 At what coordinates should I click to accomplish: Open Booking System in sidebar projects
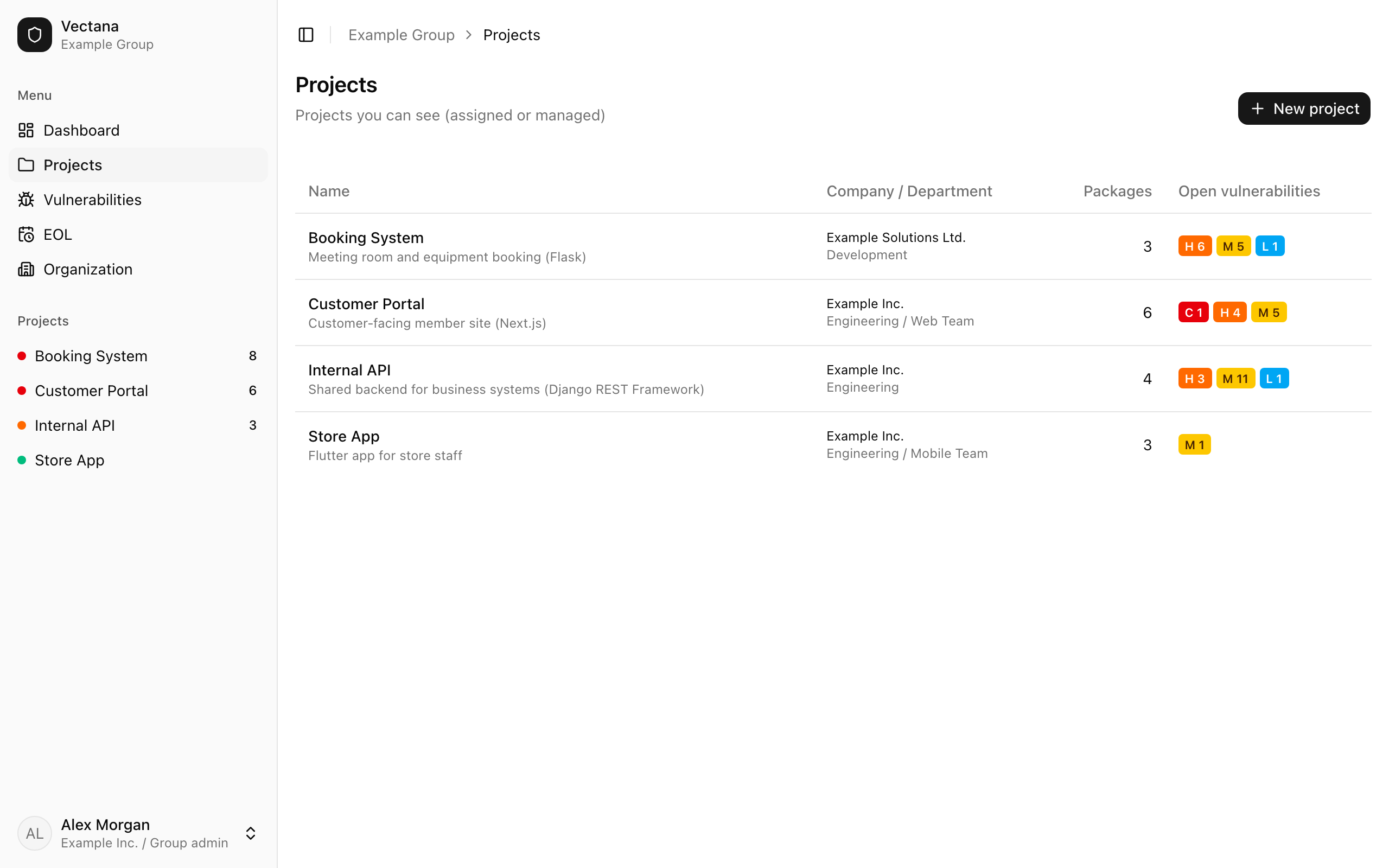[138, 356]
